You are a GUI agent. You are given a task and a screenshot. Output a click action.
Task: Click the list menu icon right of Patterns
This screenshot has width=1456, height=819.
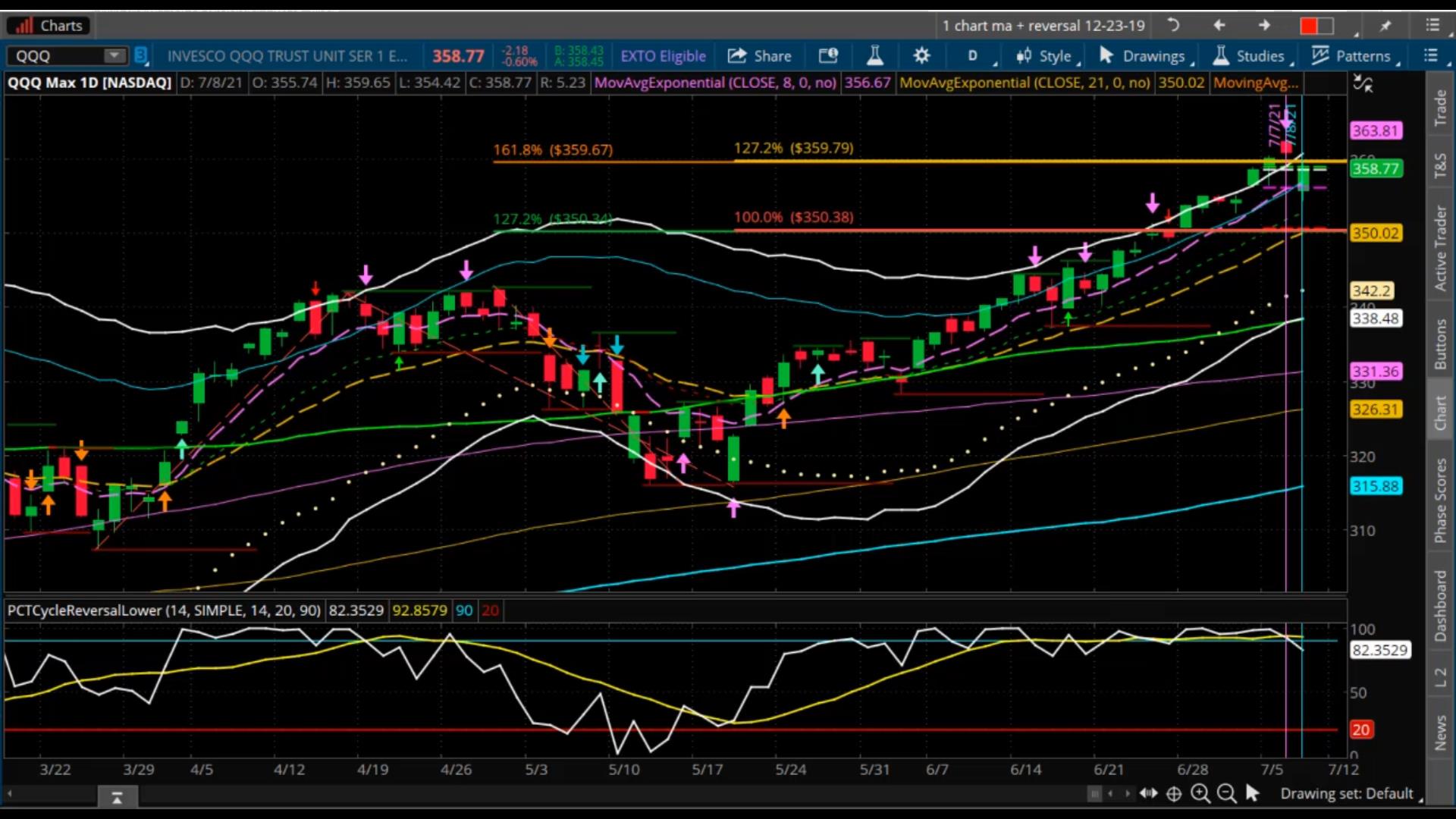1431,56
